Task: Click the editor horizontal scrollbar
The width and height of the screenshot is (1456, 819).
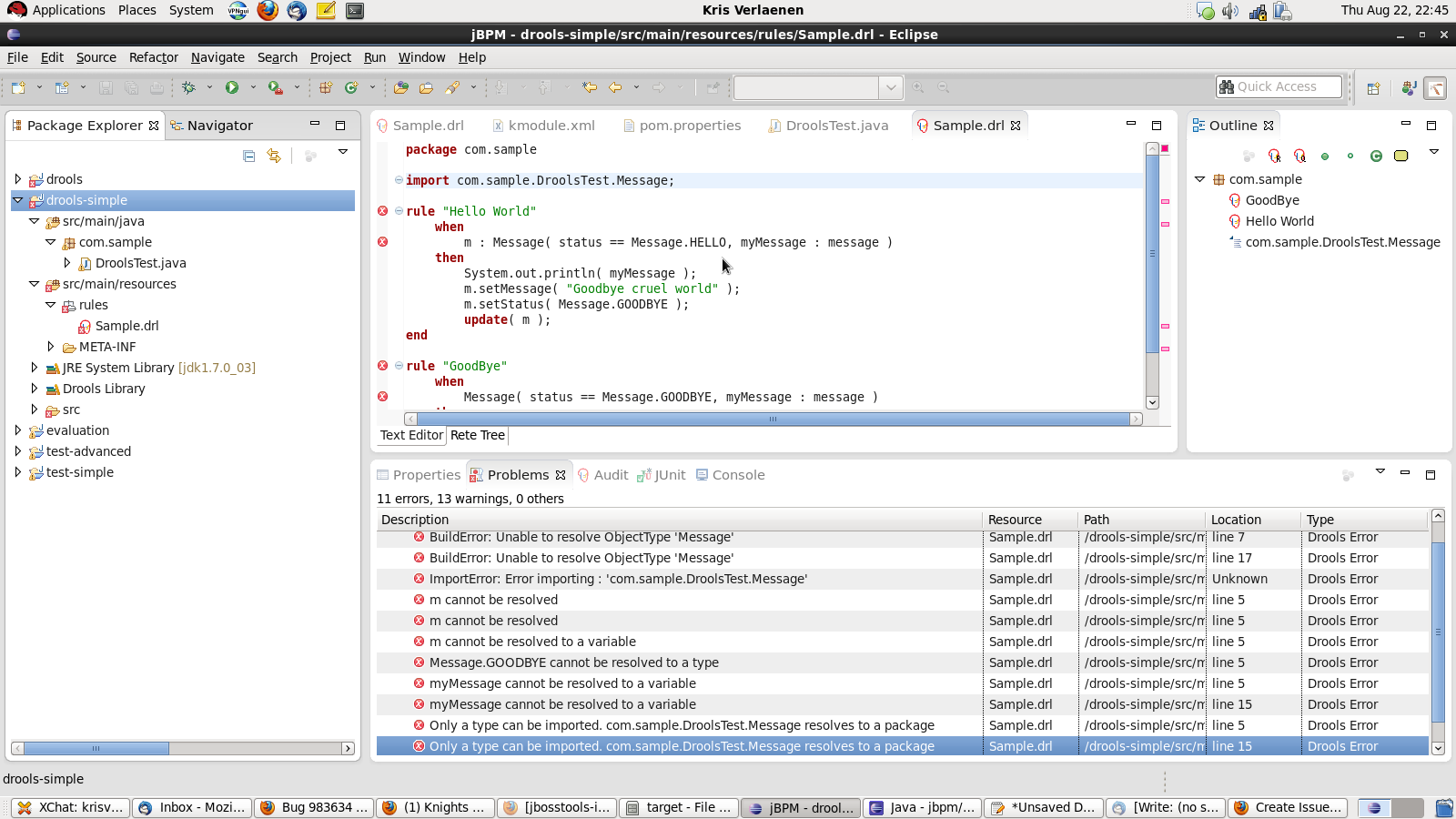Action: (x=772, y=420)
